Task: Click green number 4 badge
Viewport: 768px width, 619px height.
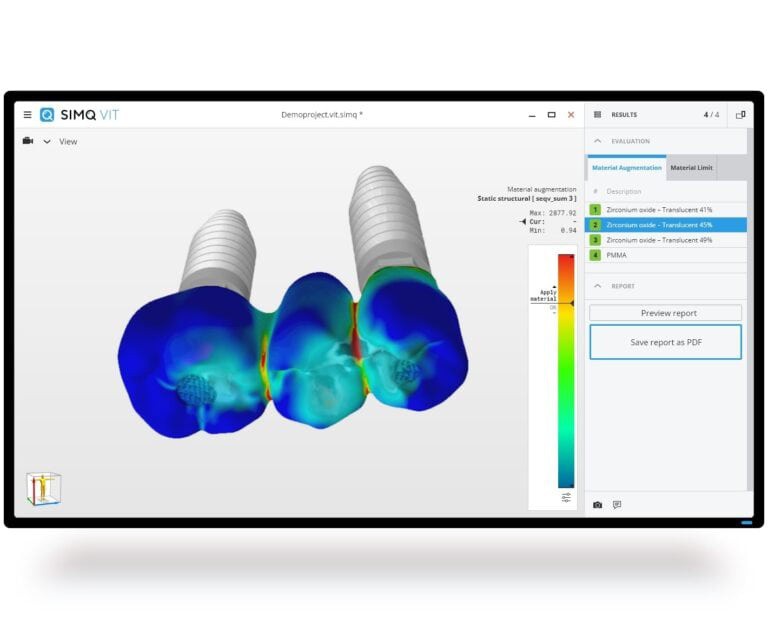Action: pos(595,255)
